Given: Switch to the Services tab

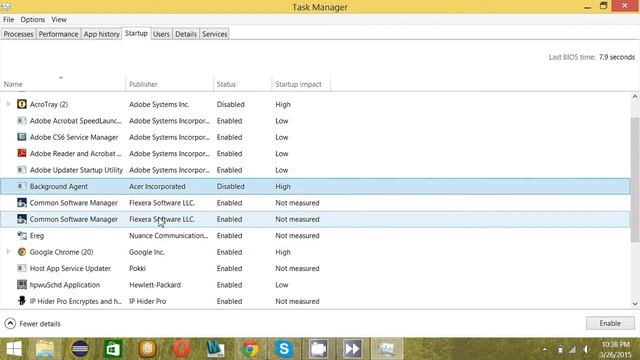Looking at the screenshot, I should 215,34.
